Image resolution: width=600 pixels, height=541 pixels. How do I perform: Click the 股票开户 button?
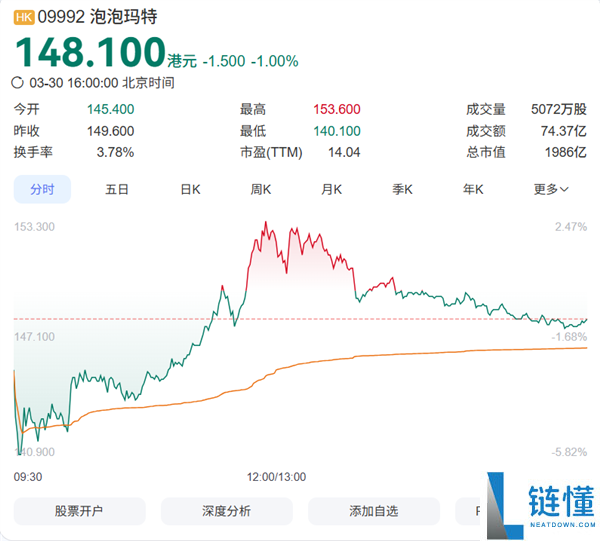[x=80, y=511]
